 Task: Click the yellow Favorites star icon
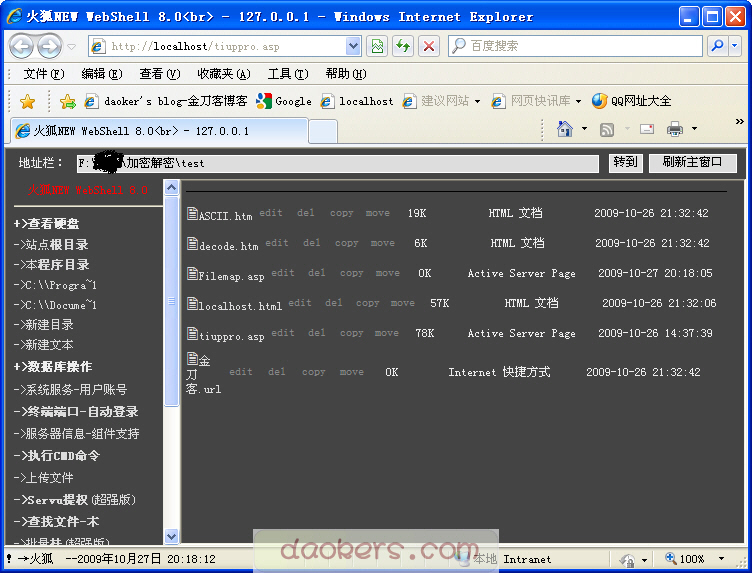click(x=27, y=101)
